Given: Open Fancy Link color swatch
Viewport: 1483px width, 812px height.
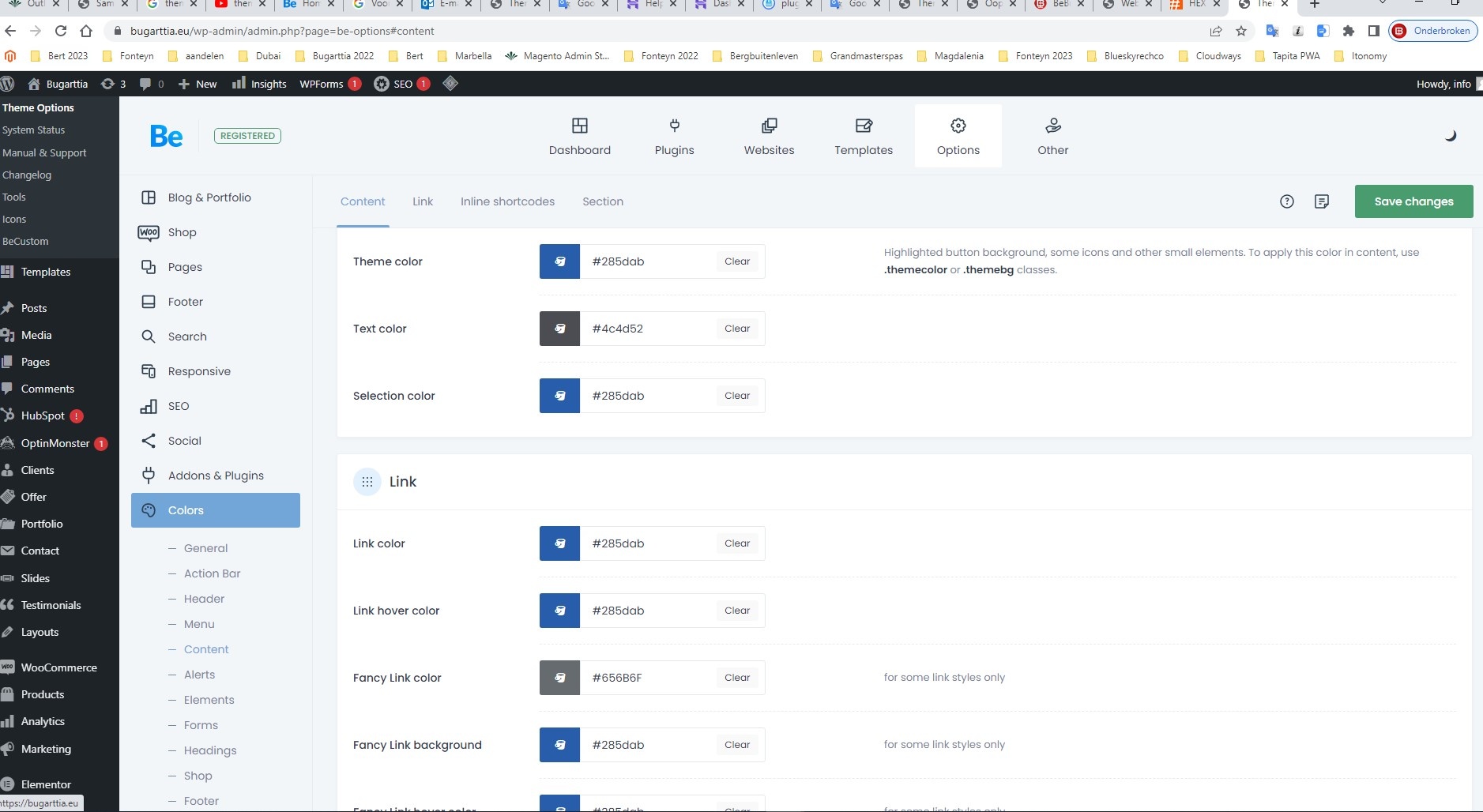Looking at the screenshot, I should coord(559,678).
